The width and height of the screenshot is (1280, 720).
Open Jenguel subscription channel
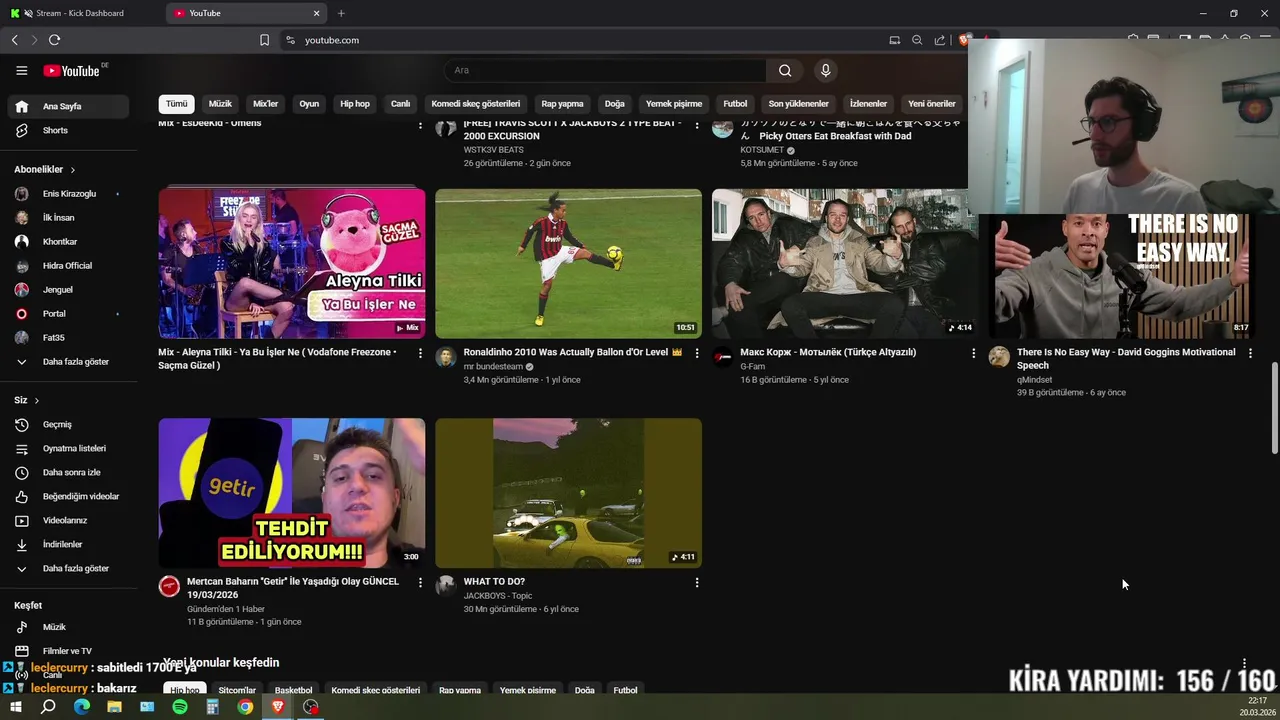(x=68, y=290)
